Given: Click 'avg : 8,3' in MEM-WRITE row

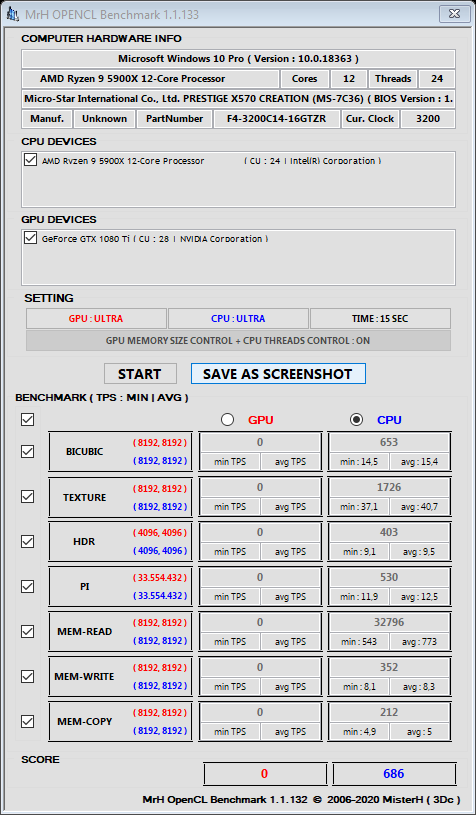Looking at the screenshot, I should coord(419,687).
